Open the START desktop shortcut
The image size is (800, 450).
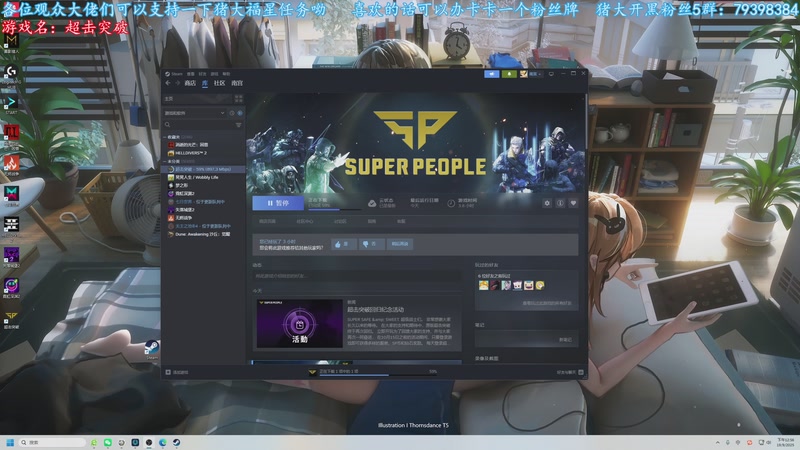click(11, 105)
